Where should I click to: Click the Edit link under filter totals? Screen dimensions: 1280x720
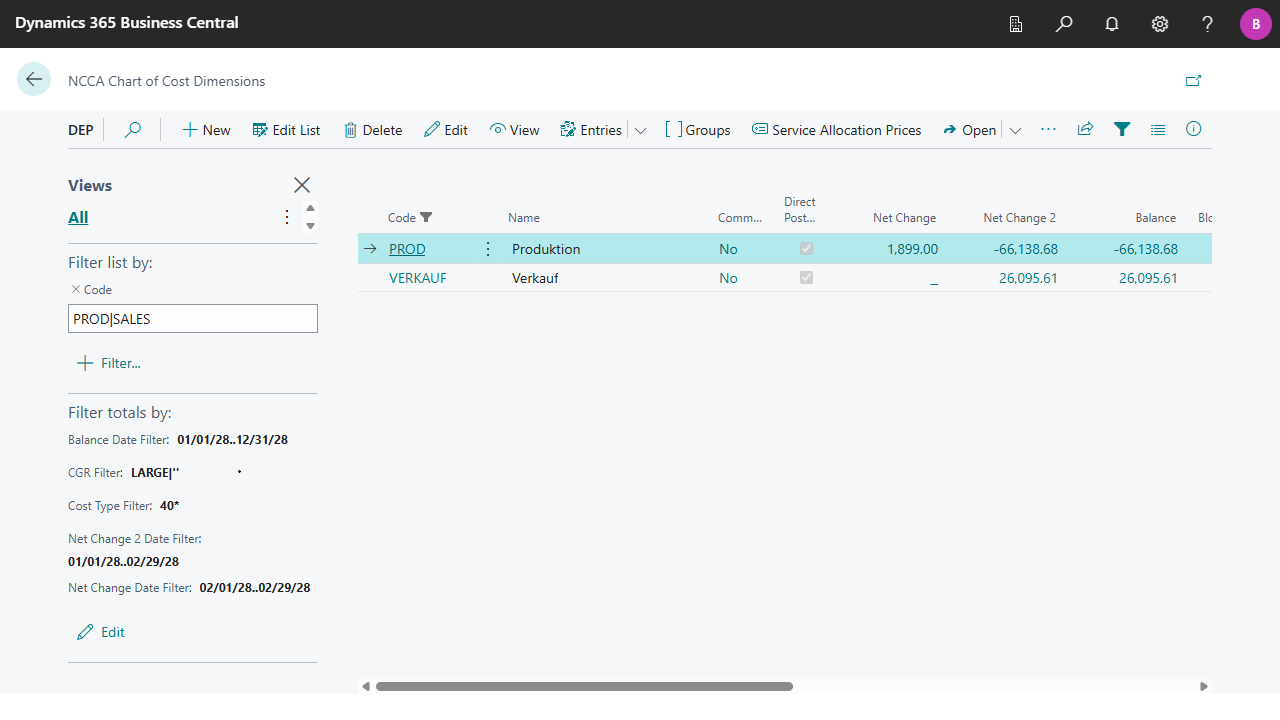(101, 632)
